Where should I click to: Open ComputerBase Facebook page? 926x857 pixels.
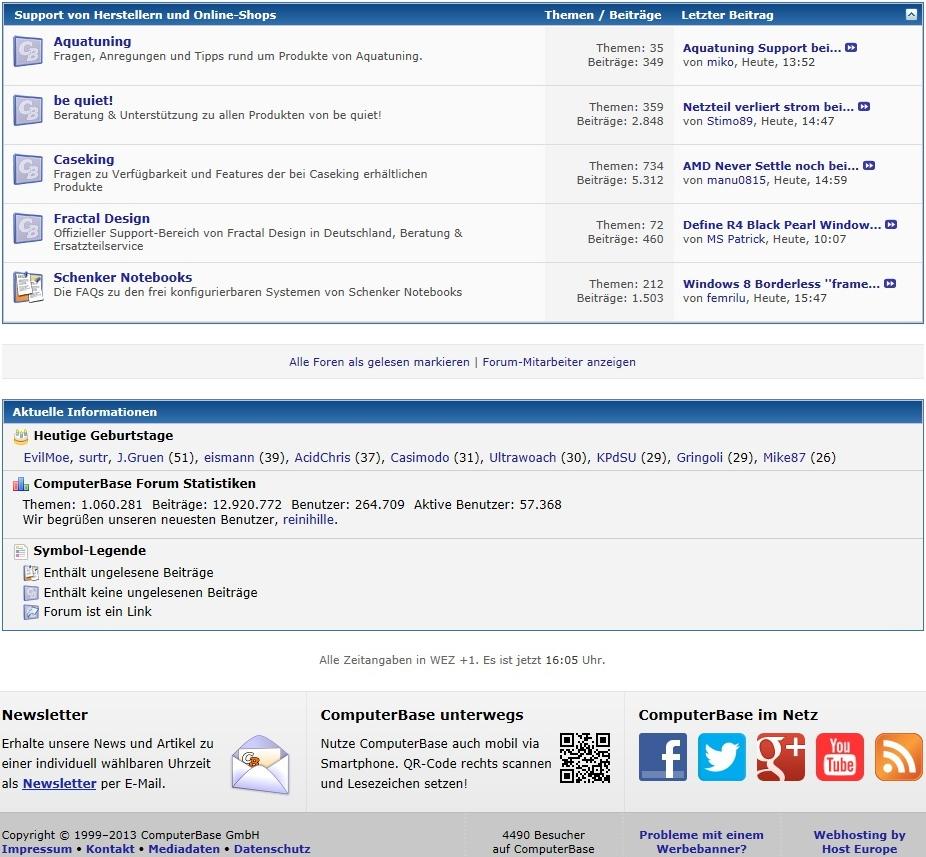pos(663,757)
